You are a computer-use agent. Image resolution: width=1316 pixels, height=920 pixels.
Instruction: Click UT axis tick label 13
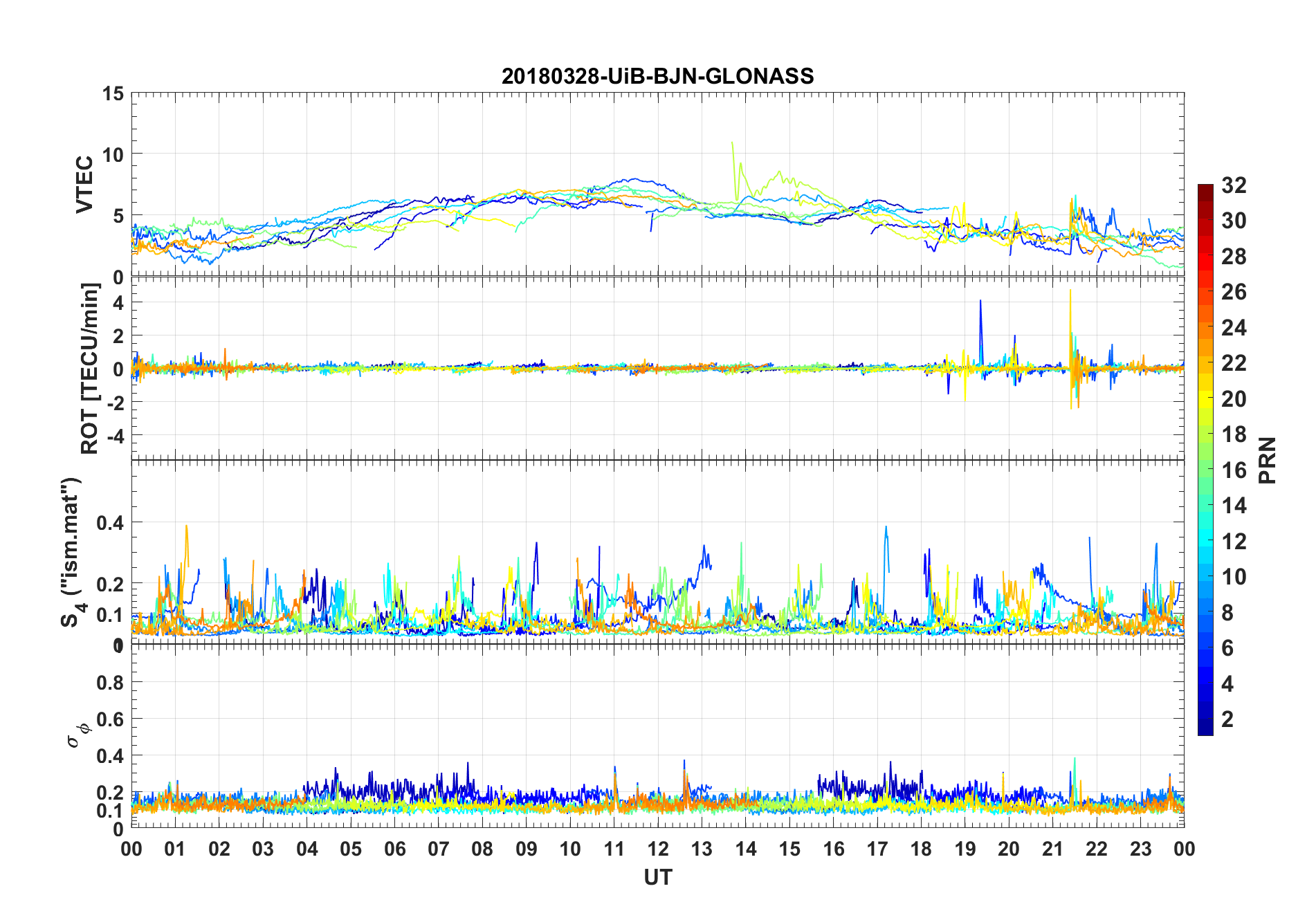(702, 849)
